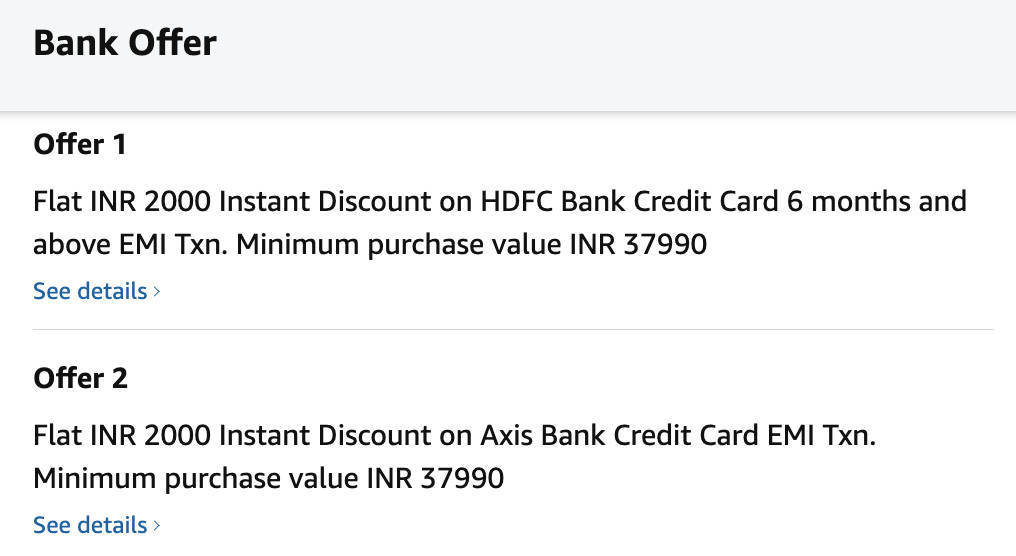Viewport: 1016px width, 556px height.
Task: Click above EMI Txn. text in Offer 1
Action: [x=130, y=244]
